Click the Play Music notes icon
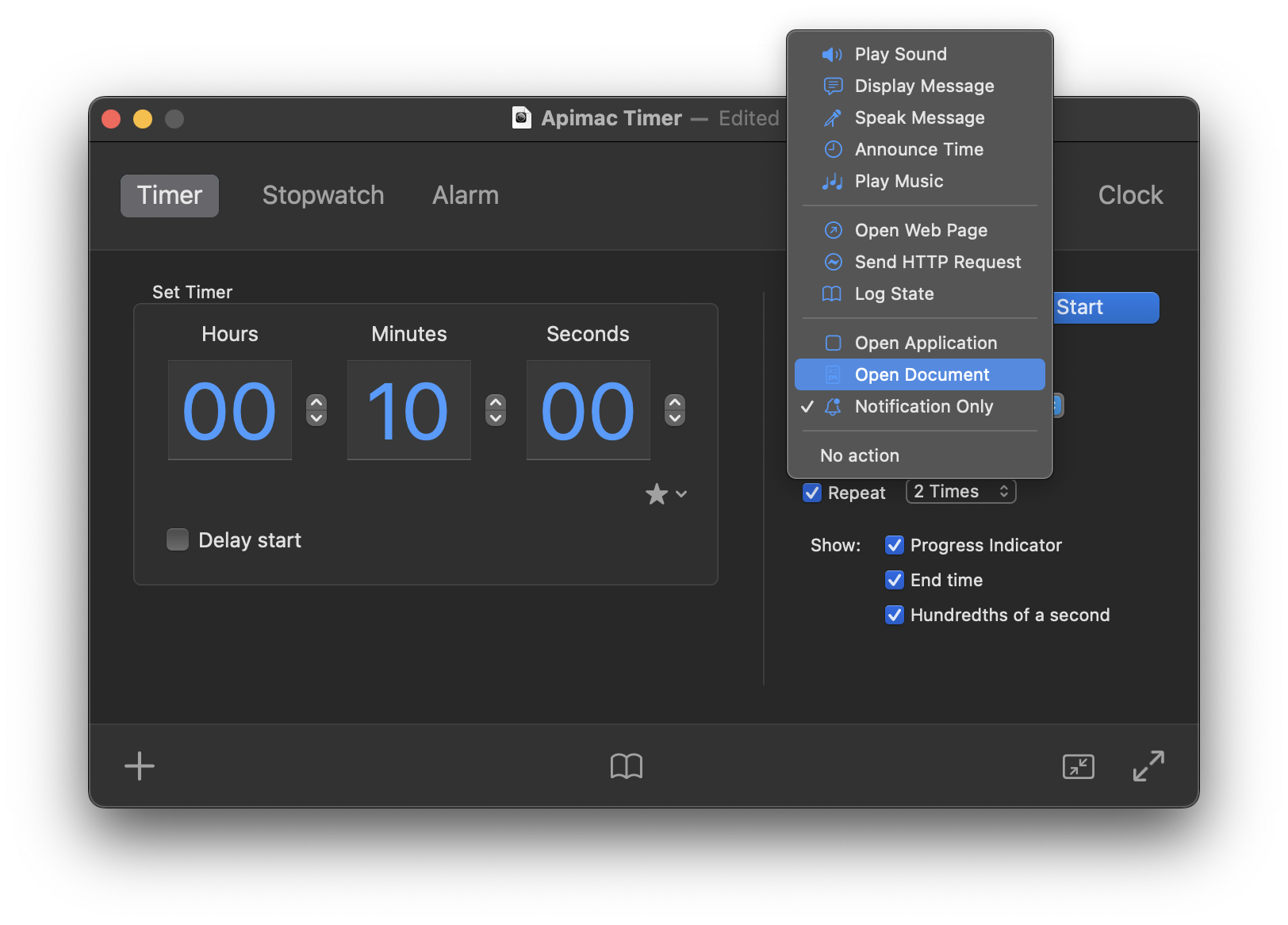 pos(832,182)
